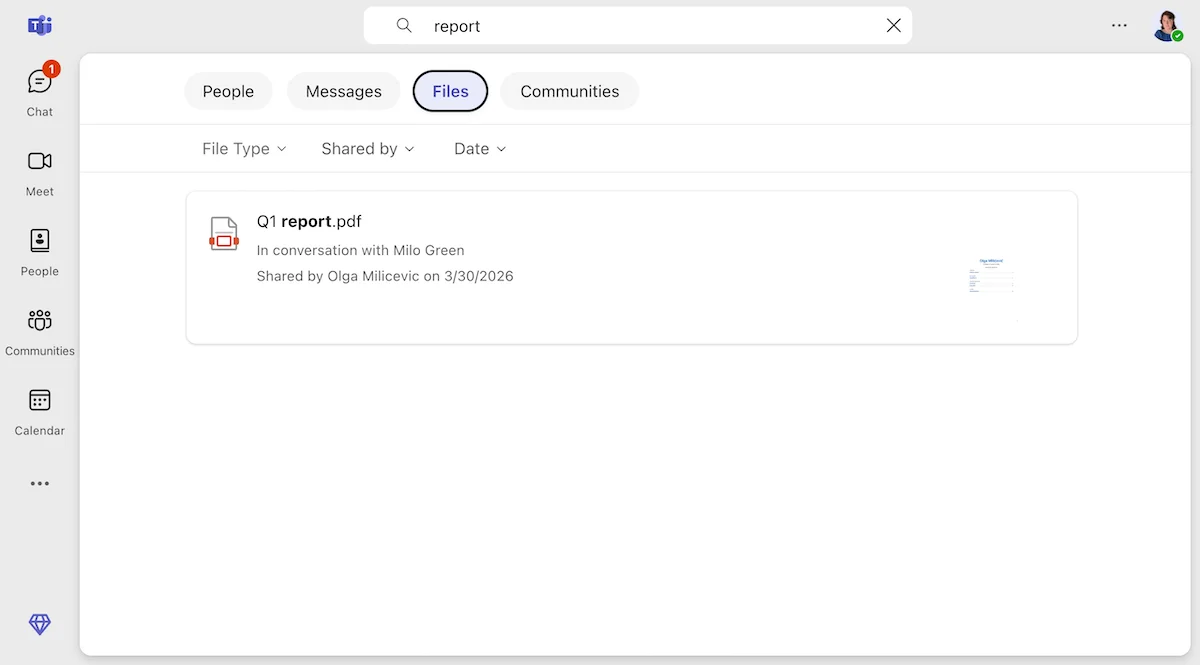Switch to the Messages results tab

(343, 91)
